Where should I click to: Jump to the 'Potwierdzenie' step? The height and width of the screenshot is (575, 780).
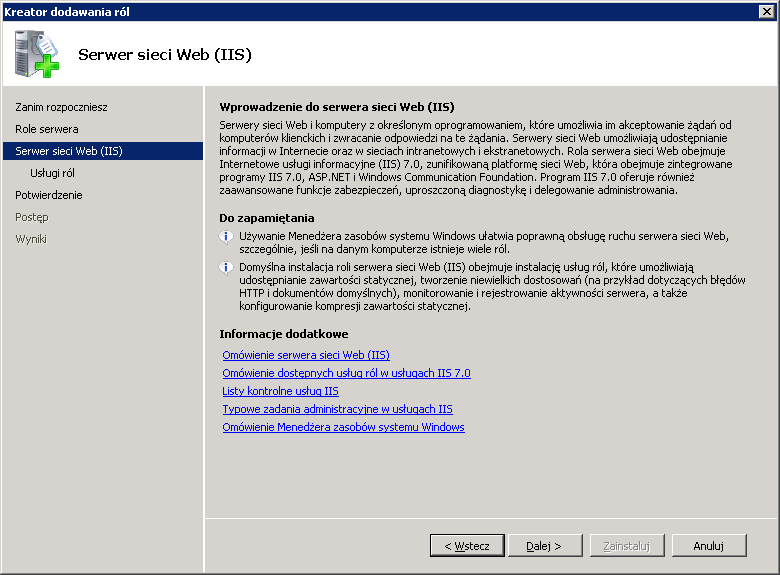click(49, 195)
